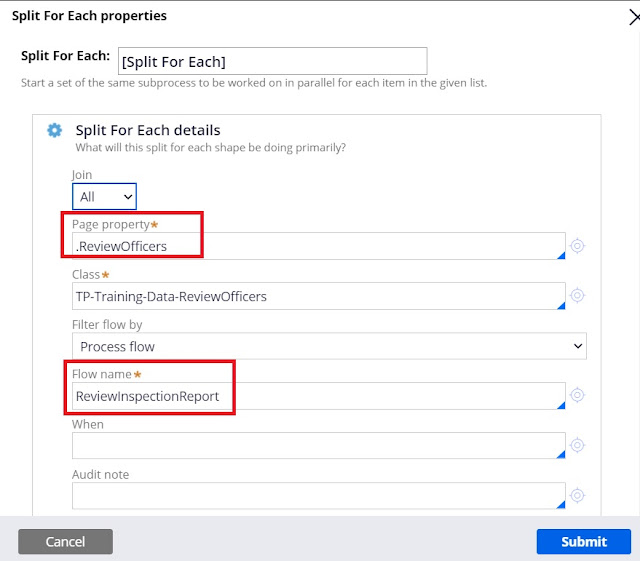640x561 pixels.
Task: Open the Page property target picker icon
Action: pyautogui.click(x=577, y=246)
